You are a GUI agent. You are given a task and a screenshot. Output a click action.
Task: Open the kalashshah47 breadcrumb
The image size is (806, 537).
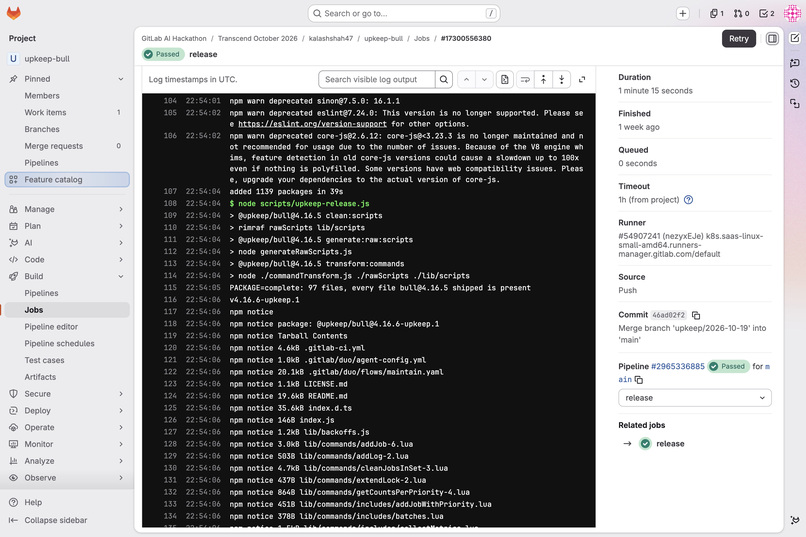(x=331, y=39)
